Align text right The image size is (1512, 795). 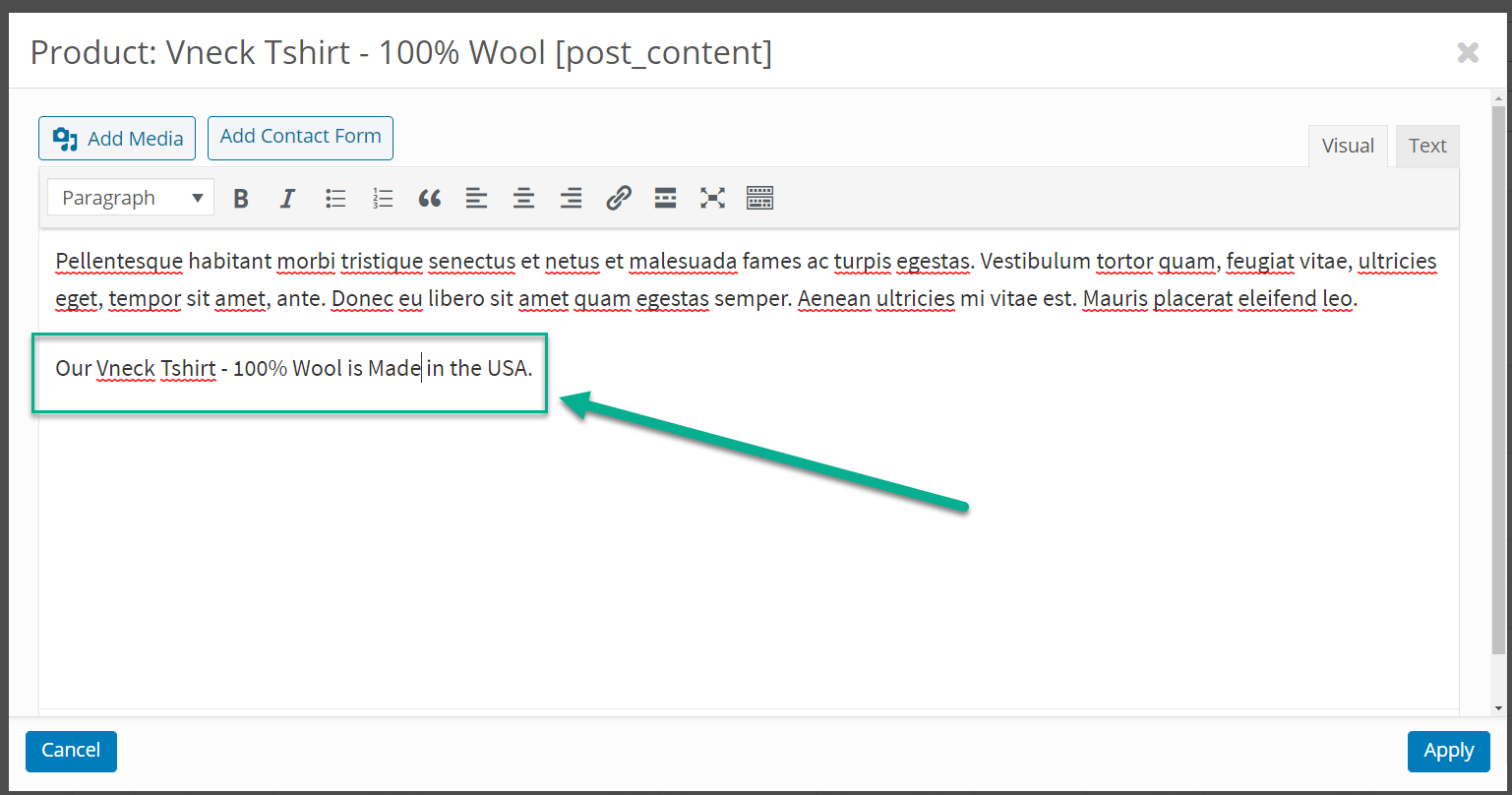571,199
